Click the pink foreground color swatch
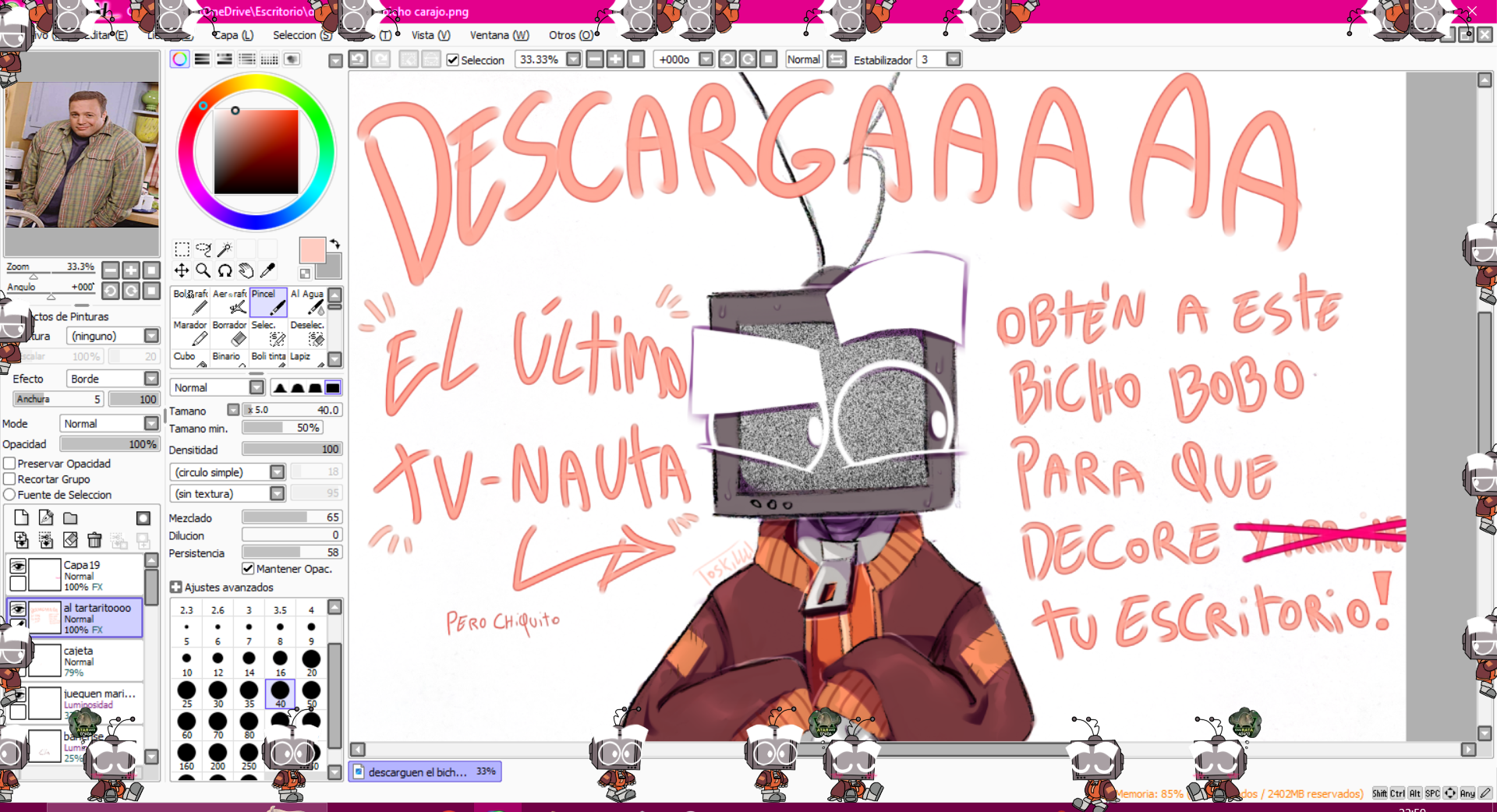Screen dimensions: 1497x812 (313, 251)
